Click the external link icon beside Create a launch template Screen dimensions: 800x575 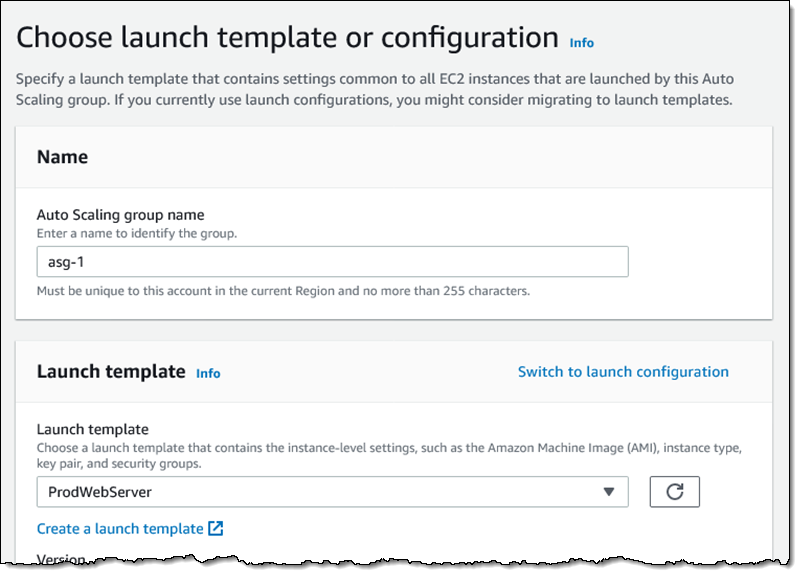coord(216,528)
